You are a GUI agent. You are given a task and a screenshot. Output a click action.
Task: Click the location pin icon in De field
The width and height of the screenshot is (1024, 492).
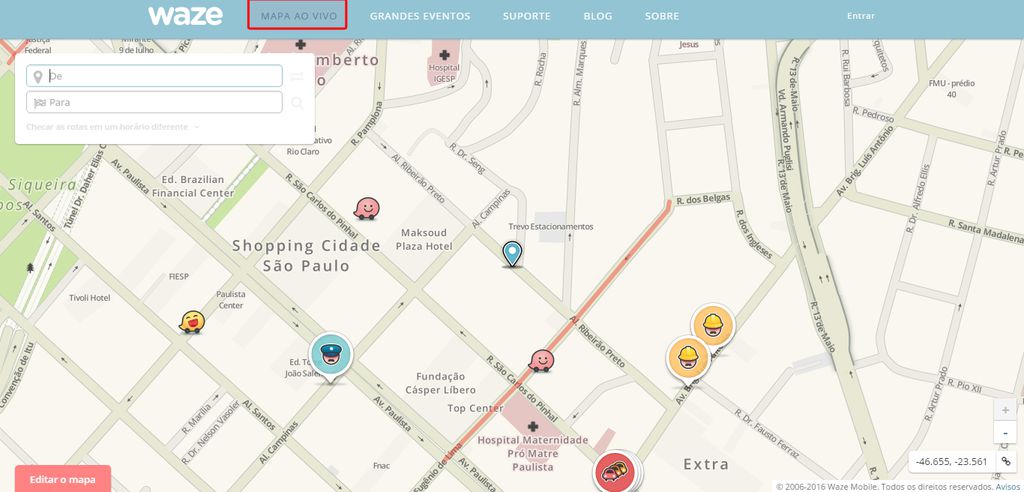click(38, 76)
